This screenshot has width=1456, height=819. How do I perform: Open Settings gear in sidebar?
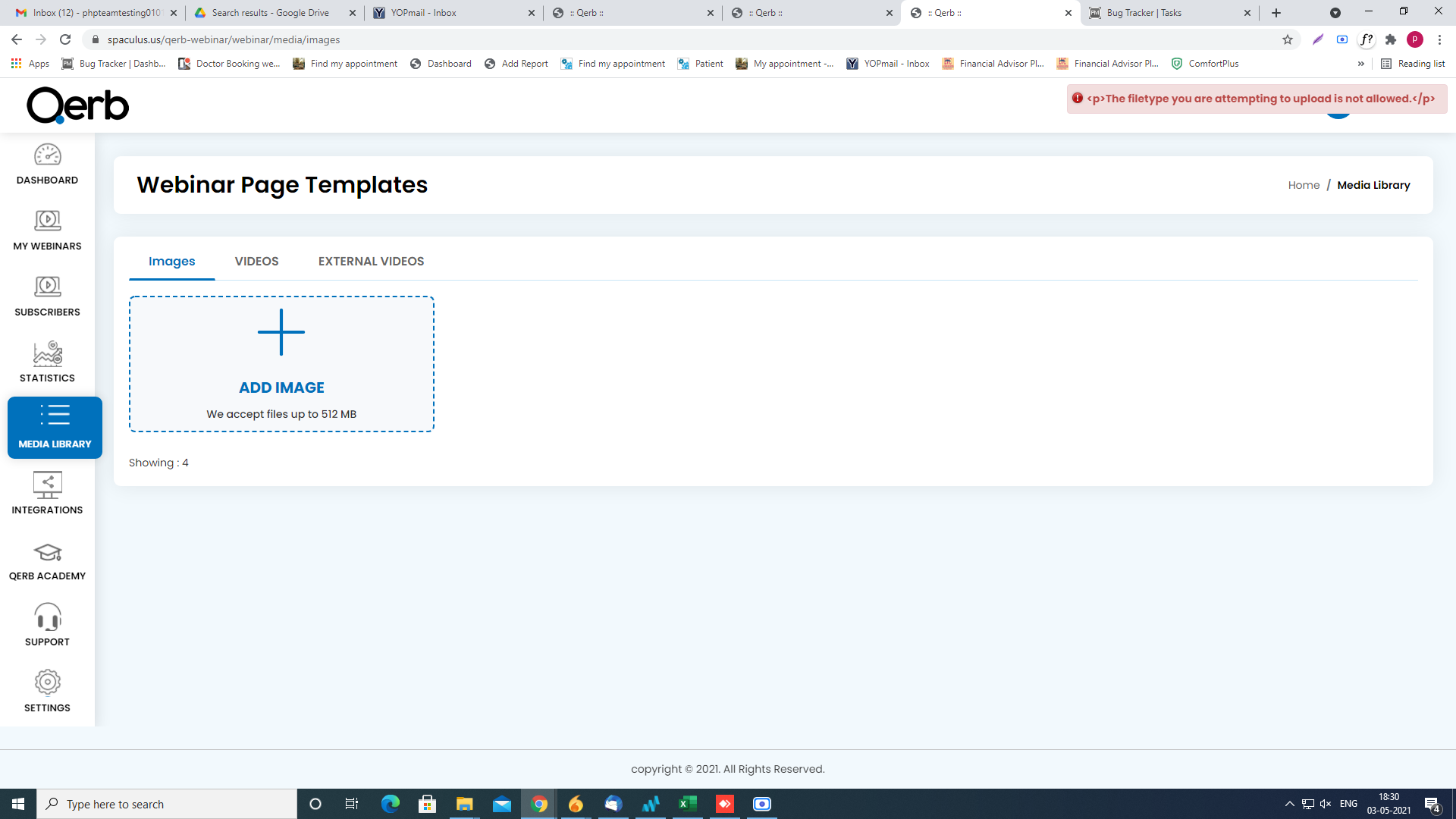tap(47, 682)
